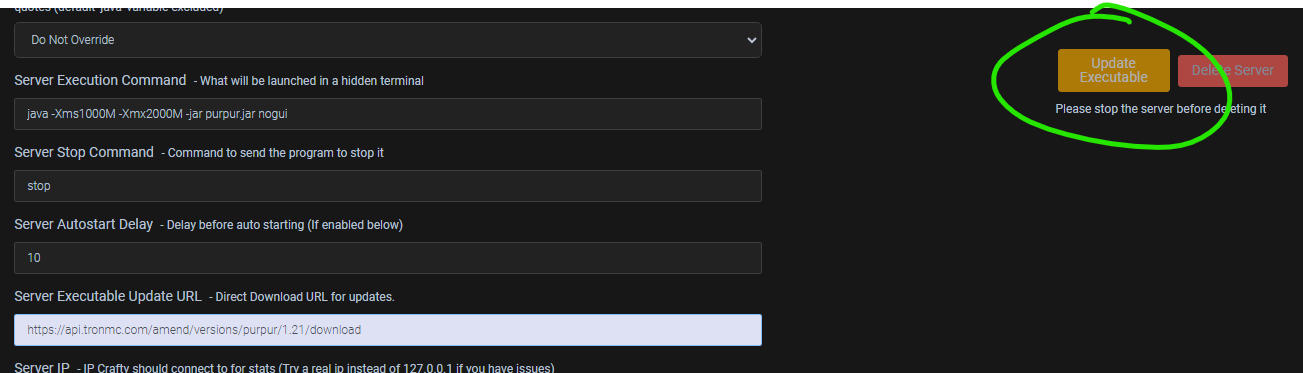Open the "Do Not Override" dropdown
The width and height of the screenshot is (1303, 373).
click(387, 40)
